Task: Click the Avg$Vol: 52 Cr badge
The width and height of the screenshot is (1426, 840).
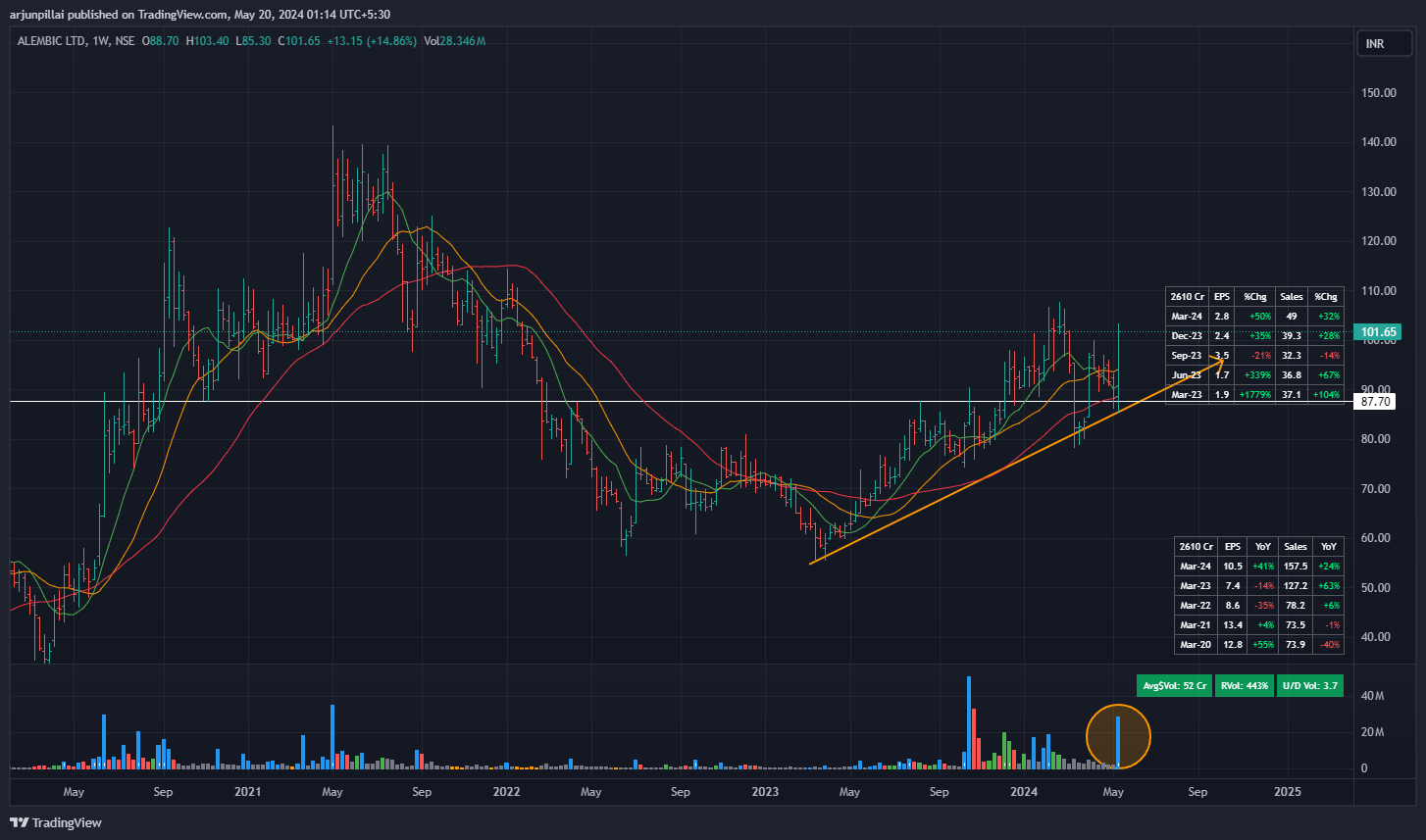Action: 1175,686
